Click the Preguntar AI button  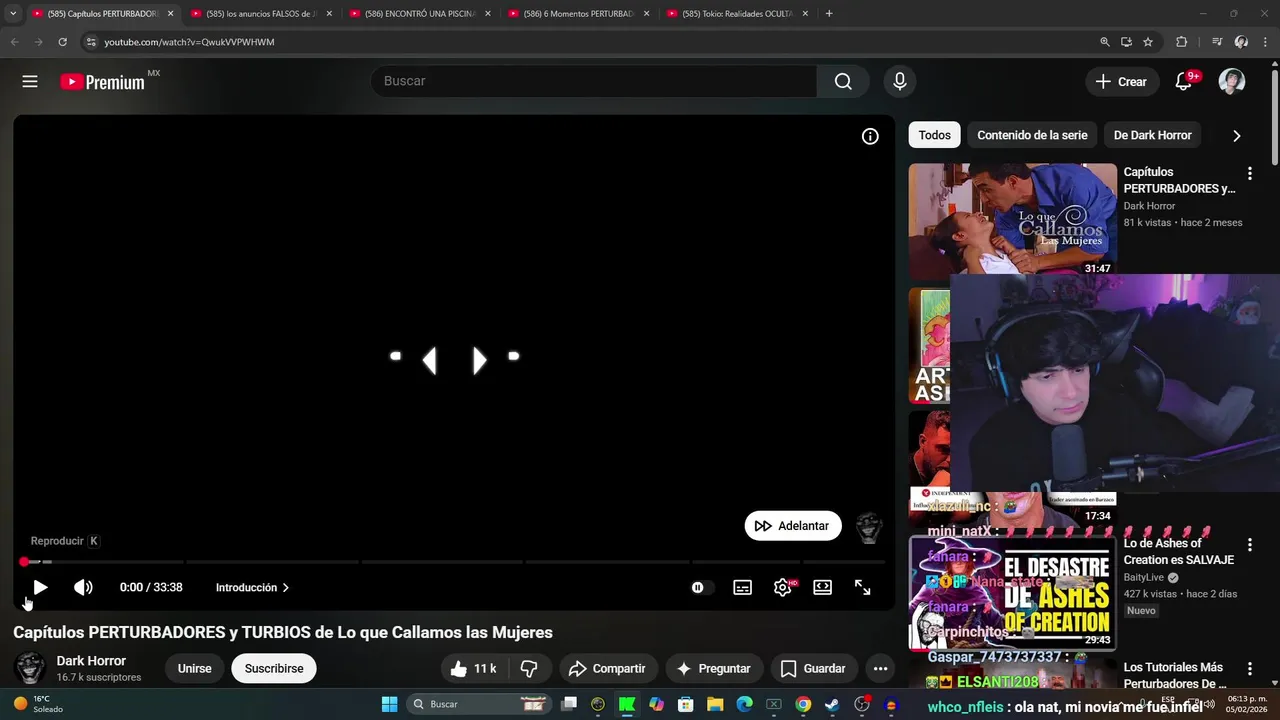714,668
